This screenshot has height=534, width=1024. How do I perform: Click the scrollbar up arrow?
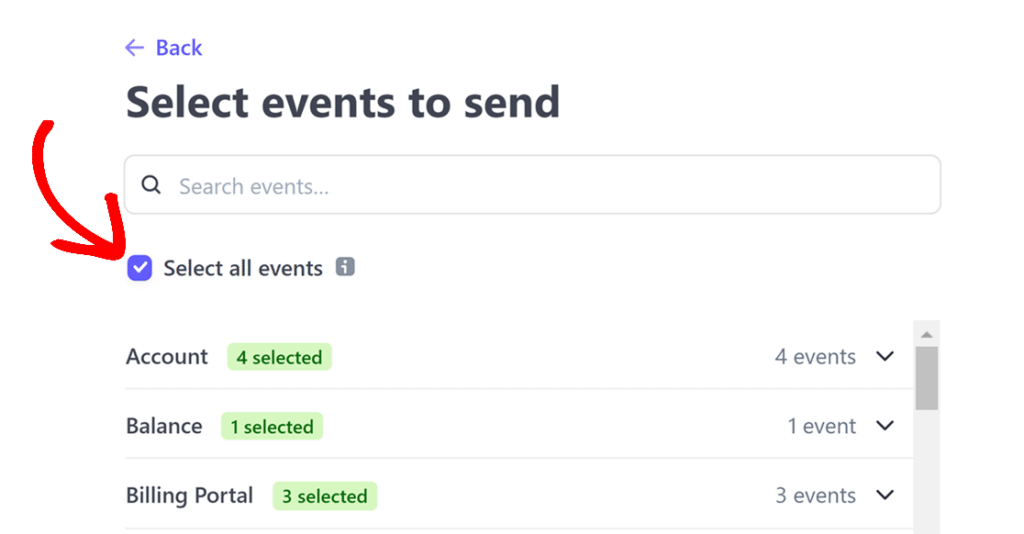[926, 335]
